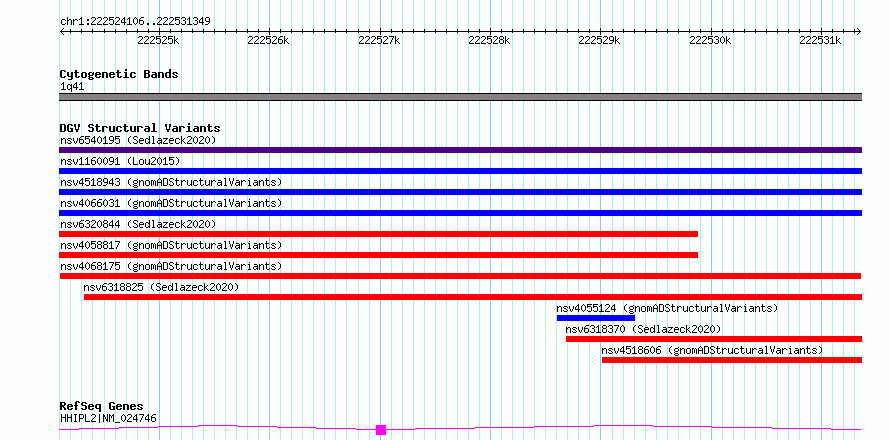Click the Cytogenetic Bands track title
This screenshot has width=890, height=440.
(119, 74)
